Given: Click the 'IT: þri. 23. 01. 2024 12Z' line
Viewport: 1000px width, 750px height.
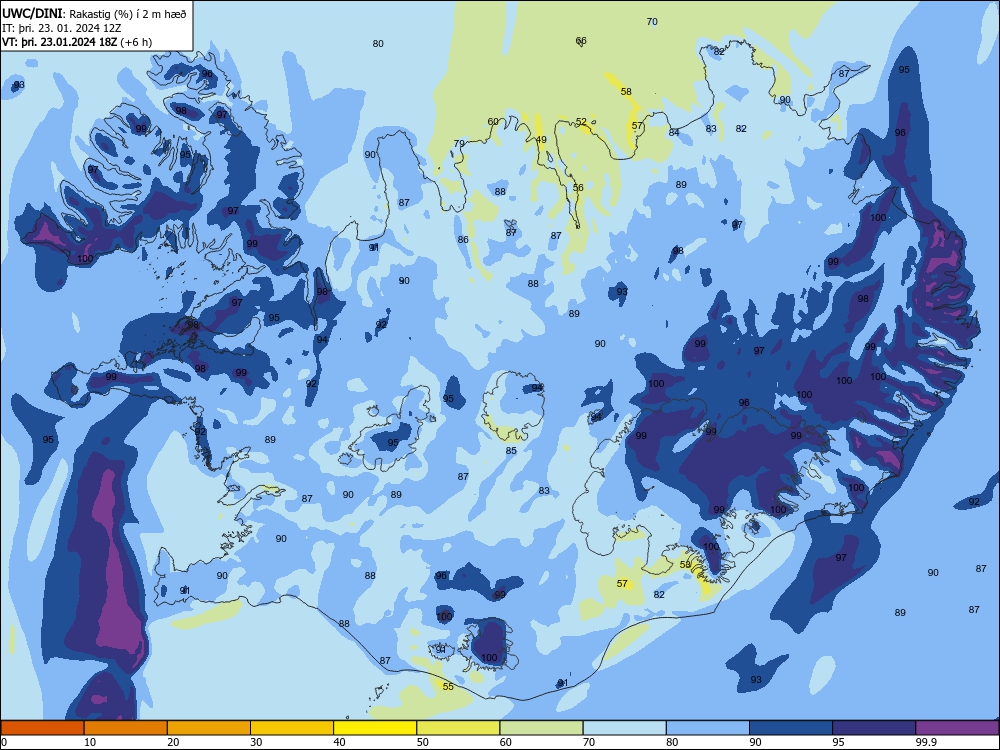Looking at the screenshot, I should coord(62,28).
